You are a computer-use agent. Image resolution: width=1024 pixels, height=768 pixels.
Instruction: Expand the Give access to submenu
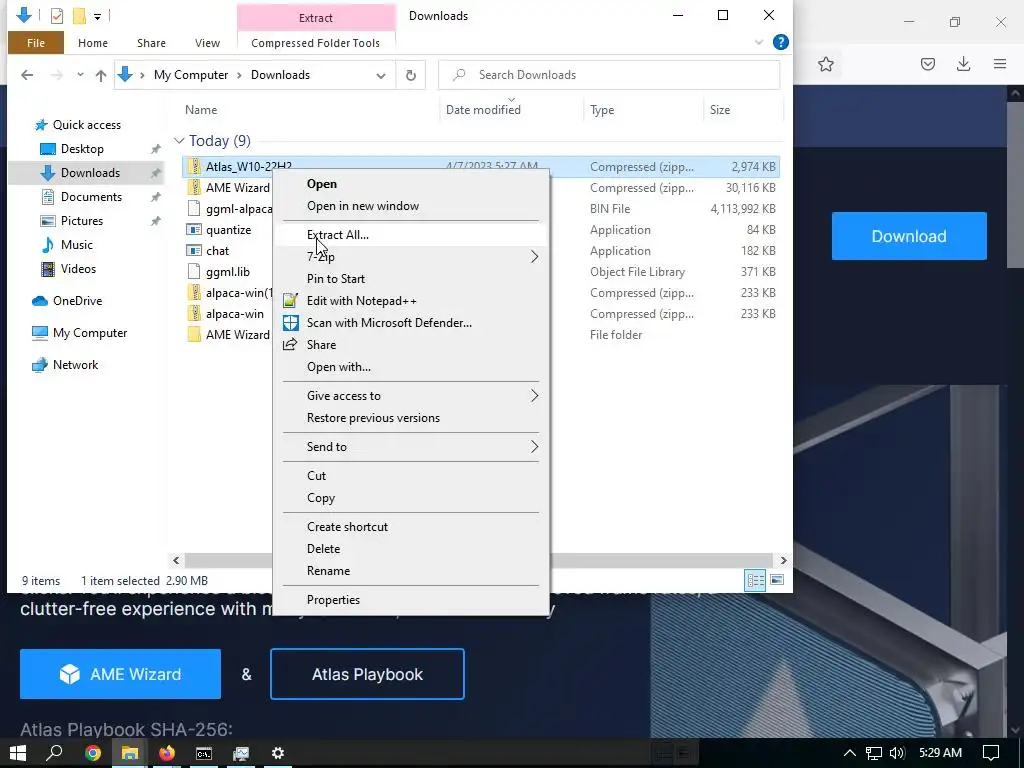point(411,396)
